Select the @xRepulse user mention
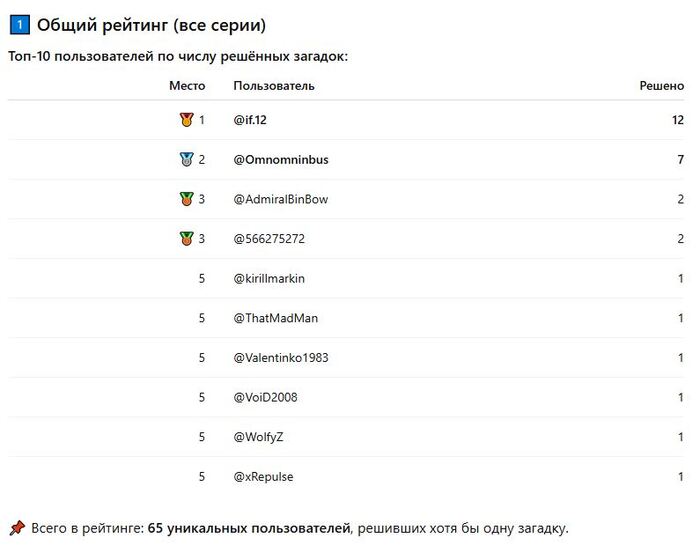 pyautogui.click(x=263, y=476)
